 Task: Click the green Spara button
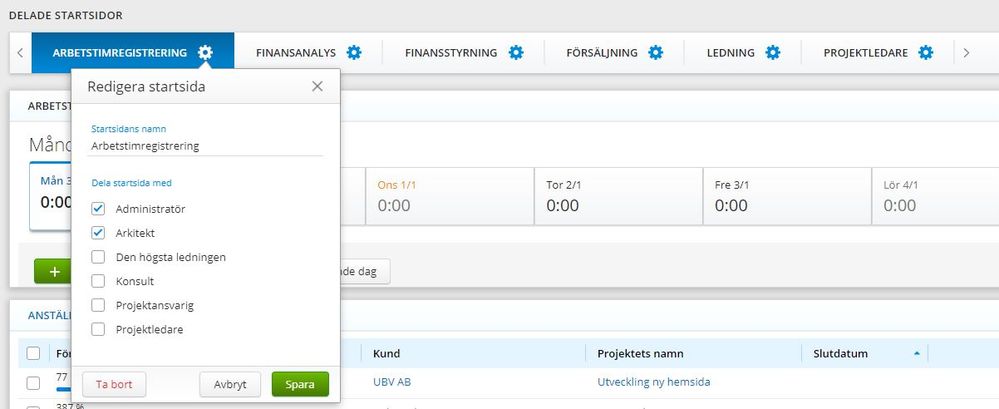[x=300, y=385]
